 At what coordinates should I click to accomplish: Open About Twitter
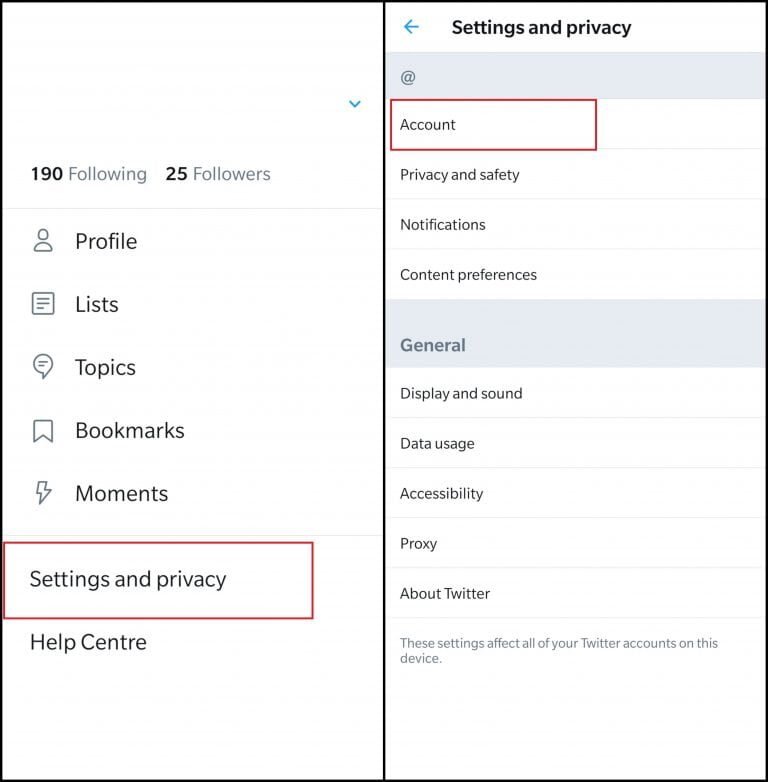[x=445, y=594]
